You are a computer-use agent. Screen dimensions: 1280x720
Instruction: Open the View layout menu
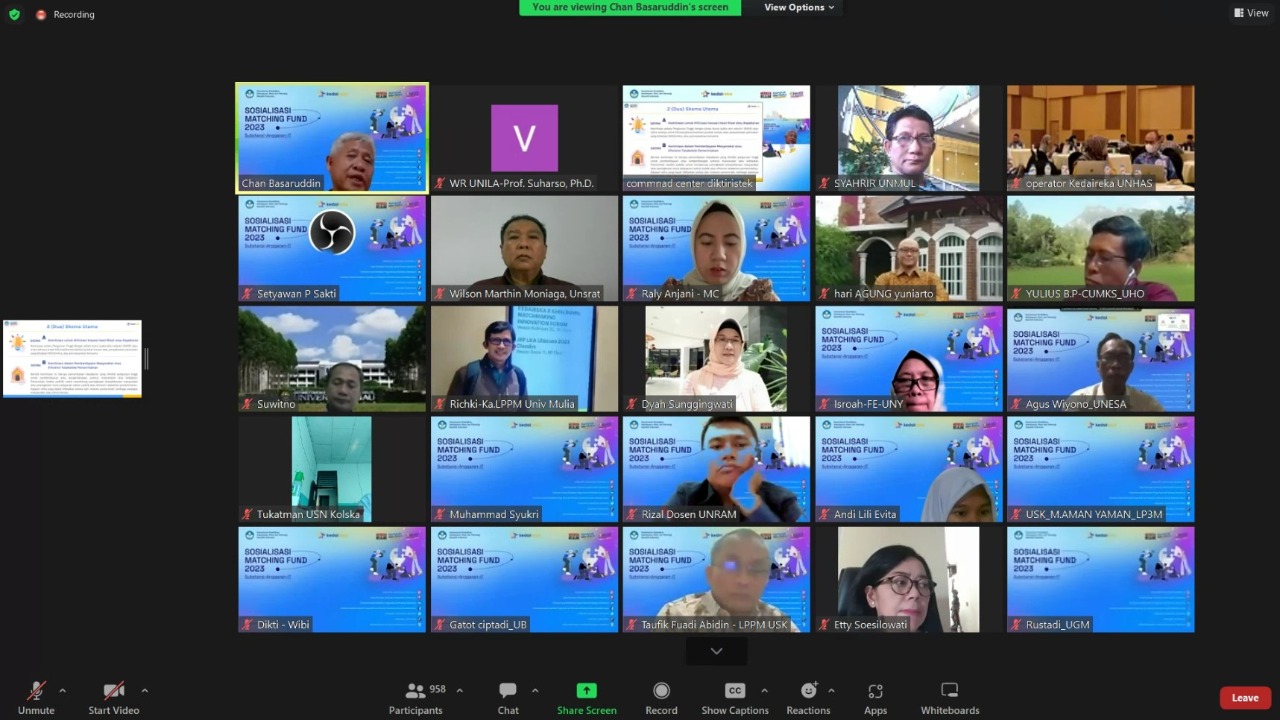point(1251,13)
